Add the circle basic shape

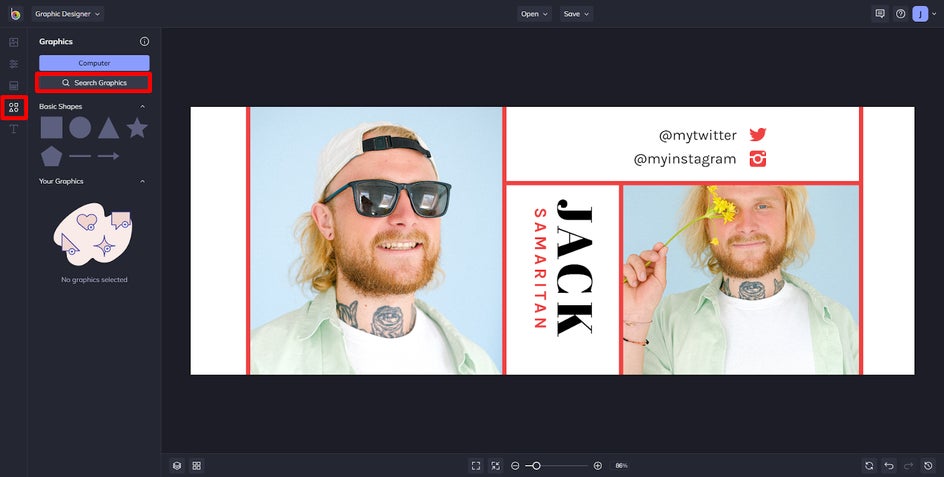coord(80,128)
